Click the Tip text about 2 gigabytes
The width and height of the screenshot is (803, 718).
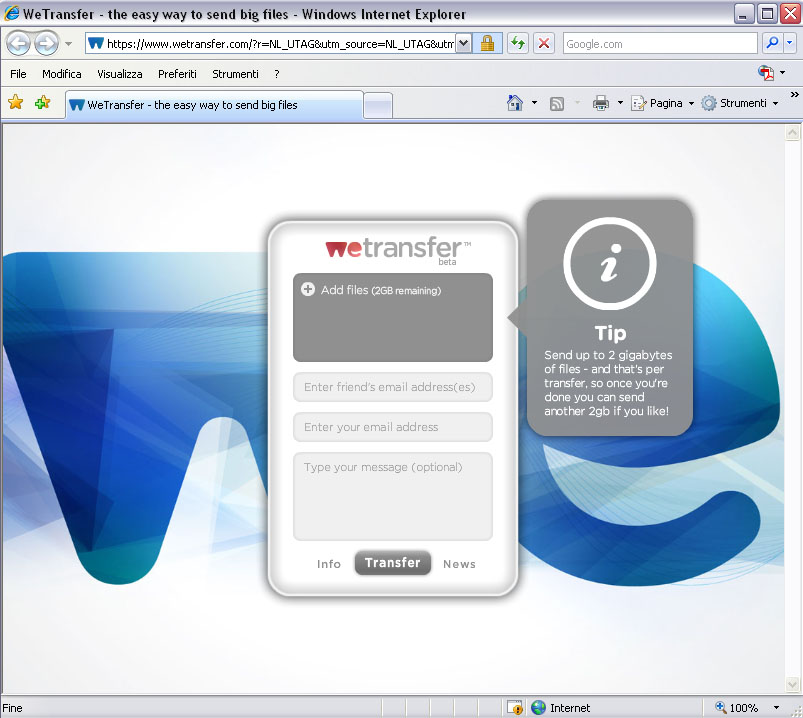click(x=608, y=383)
